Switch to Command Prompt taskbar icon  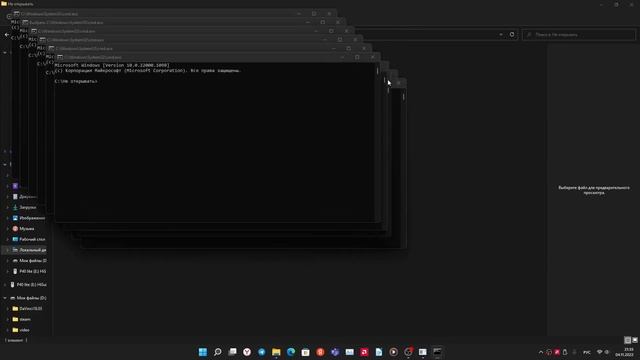438,352
